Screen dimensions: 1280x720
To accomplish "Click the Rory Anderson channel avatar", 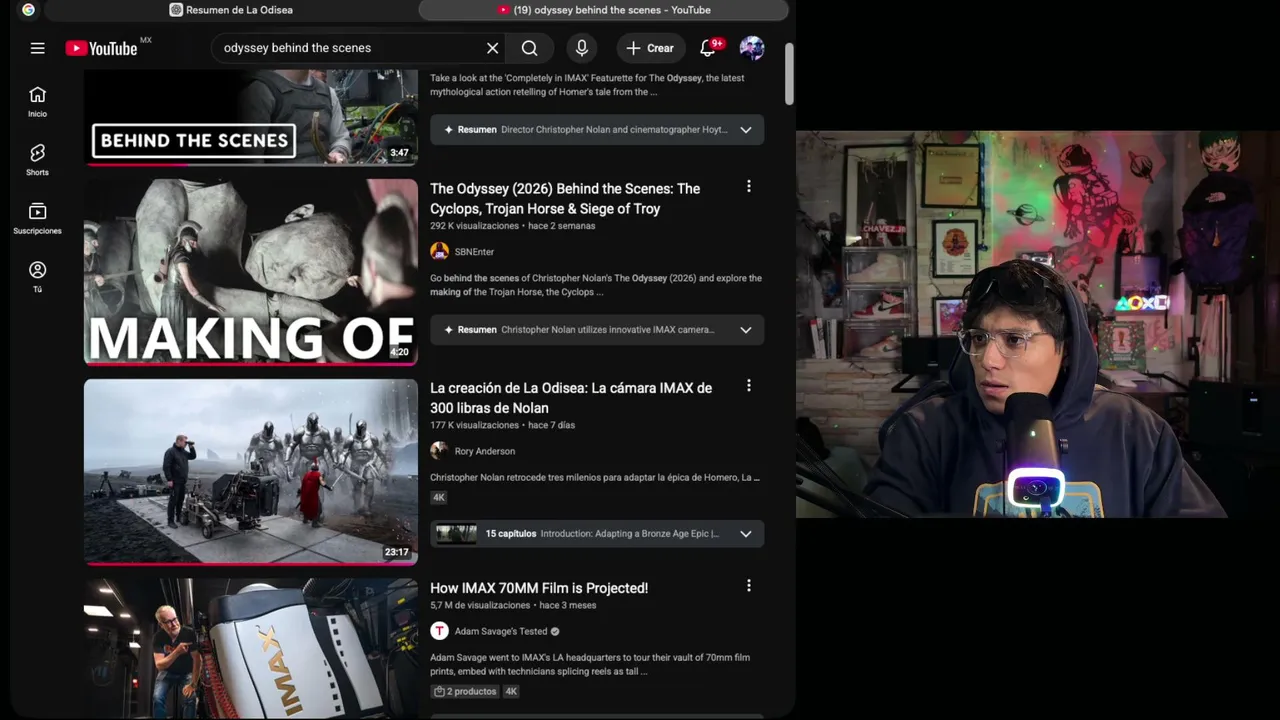I will 439,451.
